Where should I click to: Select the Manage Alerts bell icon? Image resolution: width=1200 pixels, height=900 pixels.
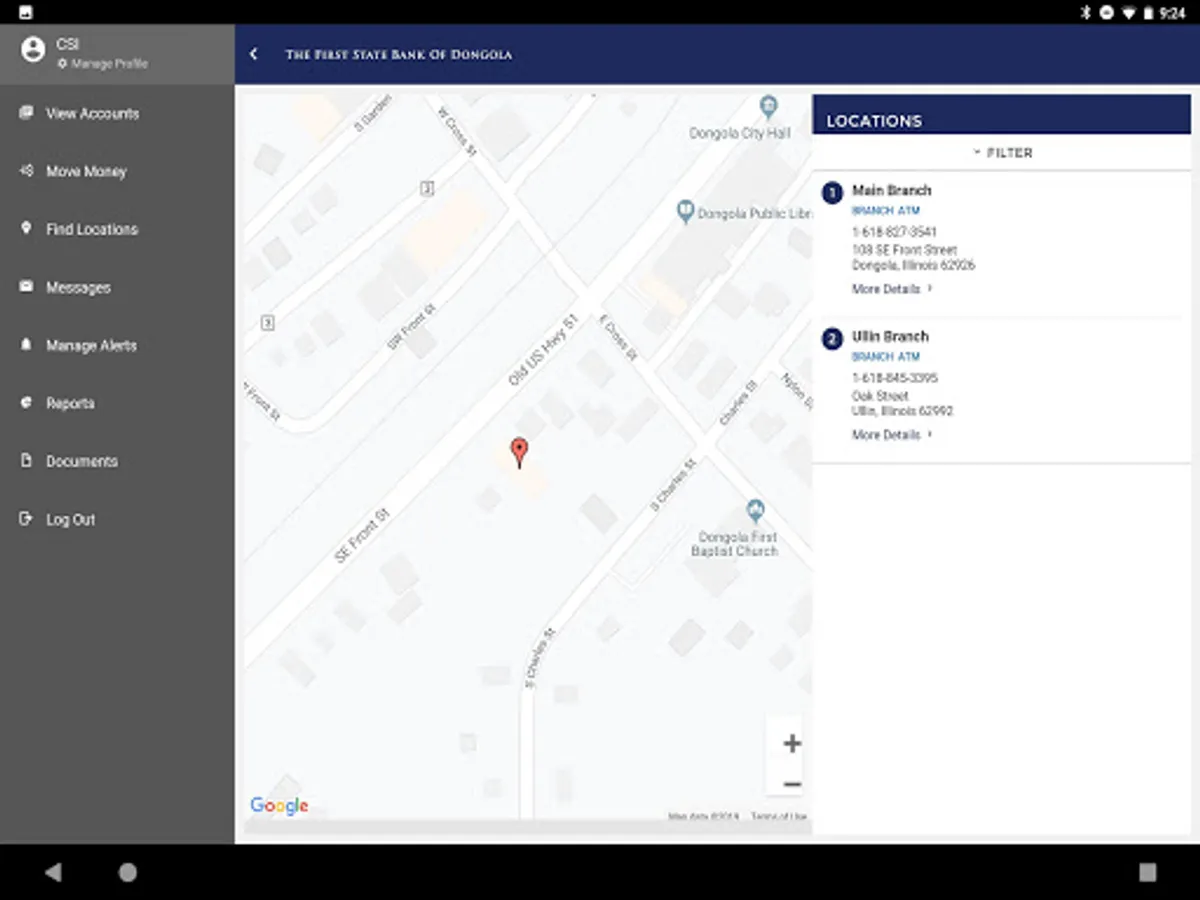pyautogui.click(x=27, y=345)
